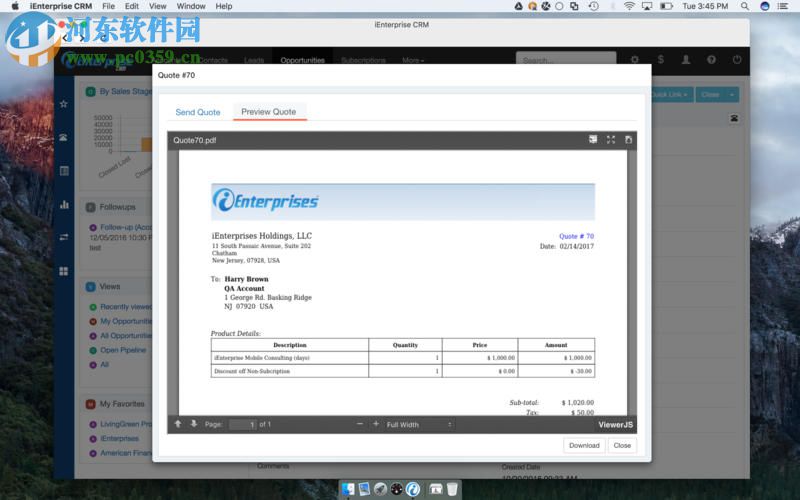Click the power logout icon
800x500 pixels.
click(x=737, y=60)
